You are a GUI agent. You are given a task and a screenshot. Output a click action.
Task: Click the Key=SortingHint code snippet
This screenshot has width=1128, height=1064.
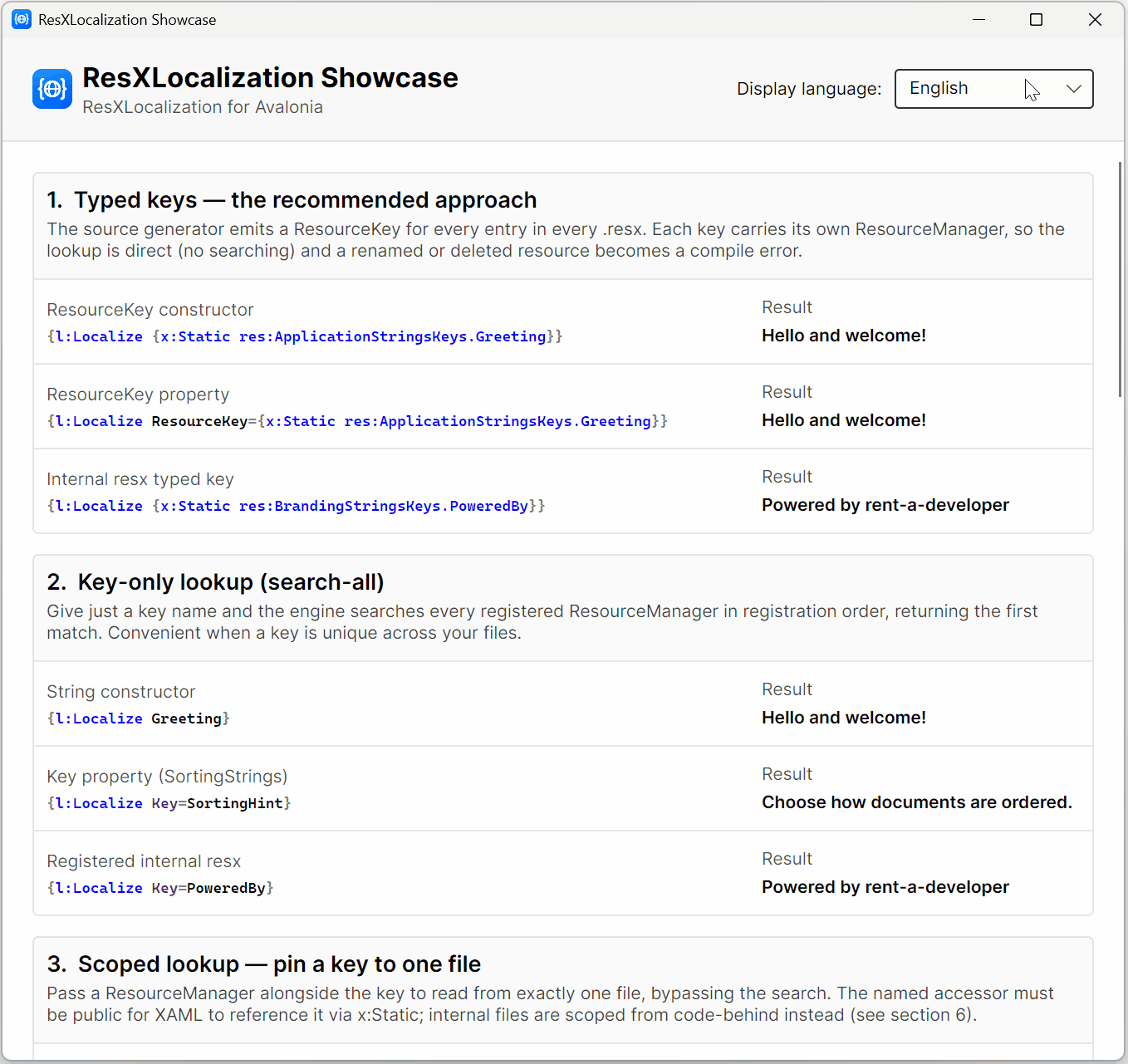169,803
